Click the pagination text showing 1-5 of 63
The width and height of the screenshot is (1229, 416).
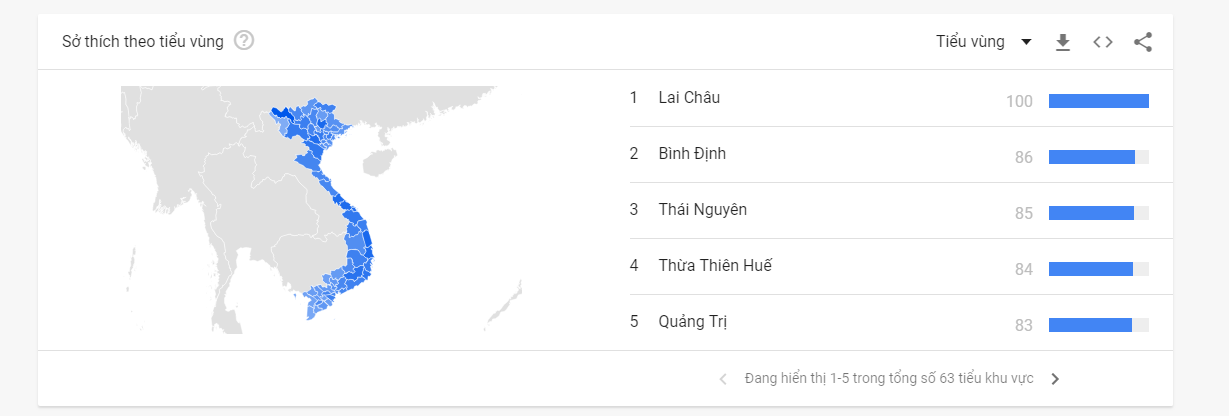click(x=889, y=379)
